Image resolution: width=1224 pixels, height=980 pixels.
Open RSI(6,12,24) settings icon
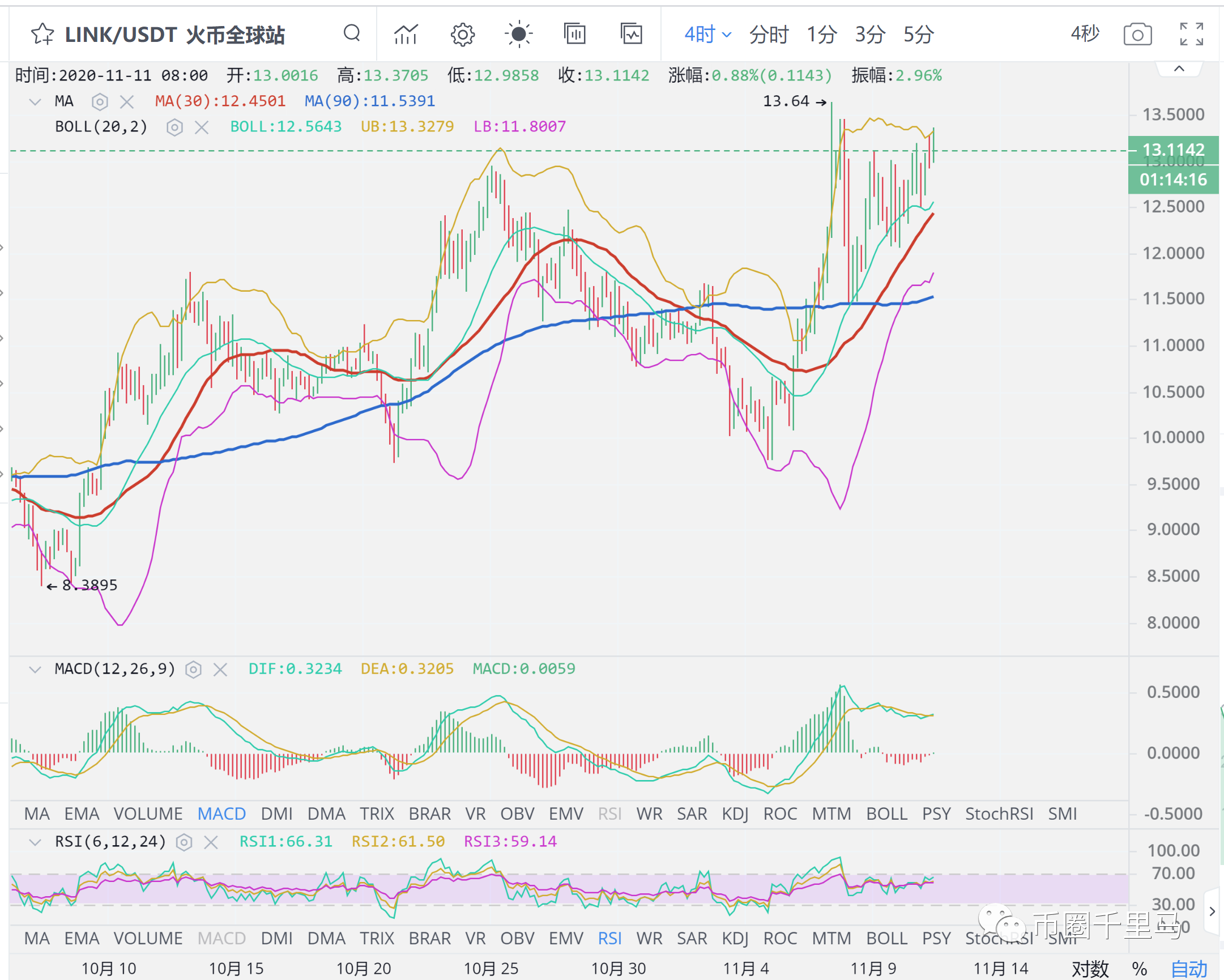coord(184,842)
